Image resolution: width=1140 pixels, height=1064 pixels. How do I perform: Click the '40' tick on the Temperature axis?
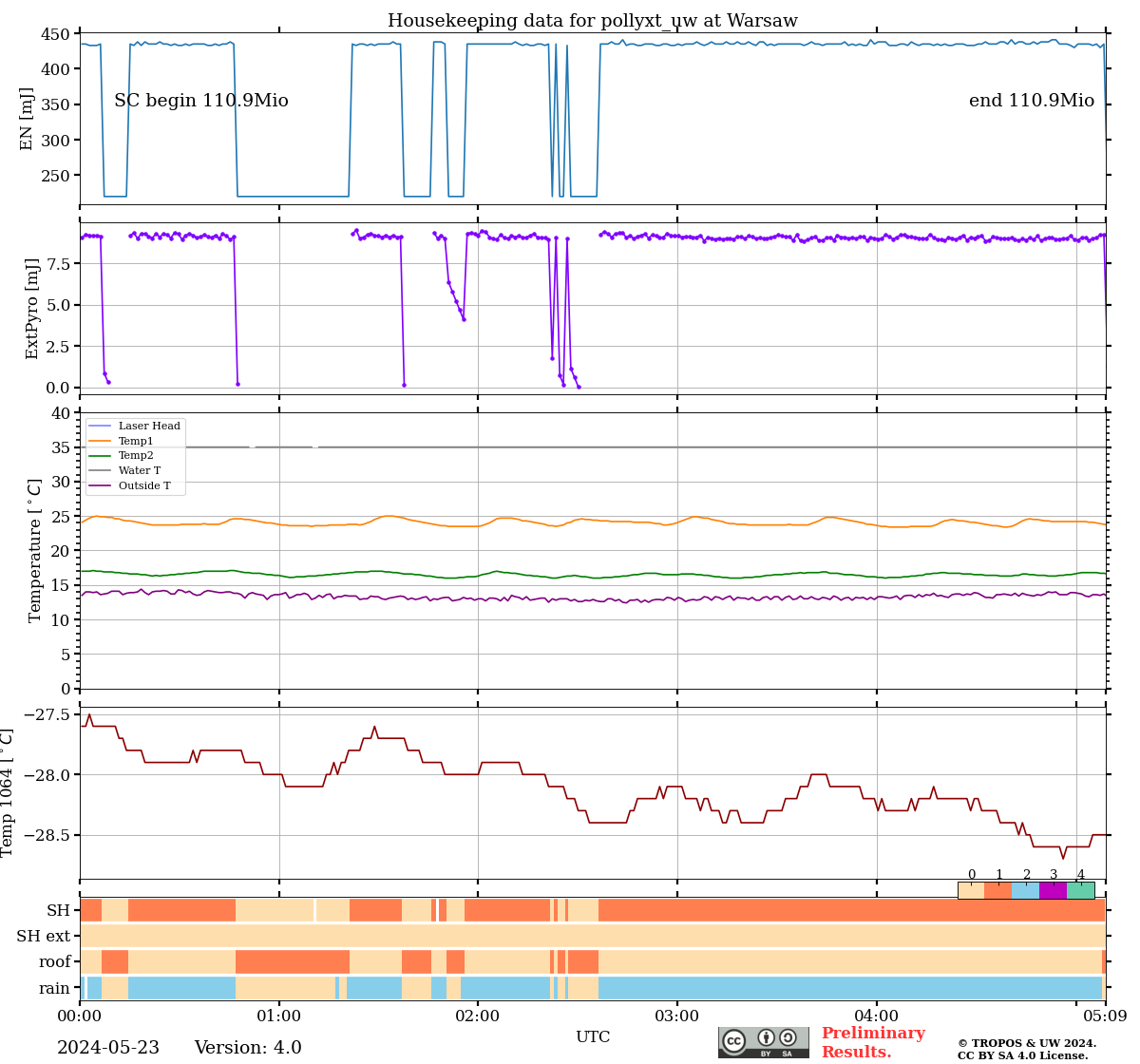click(x=60, y=413)
